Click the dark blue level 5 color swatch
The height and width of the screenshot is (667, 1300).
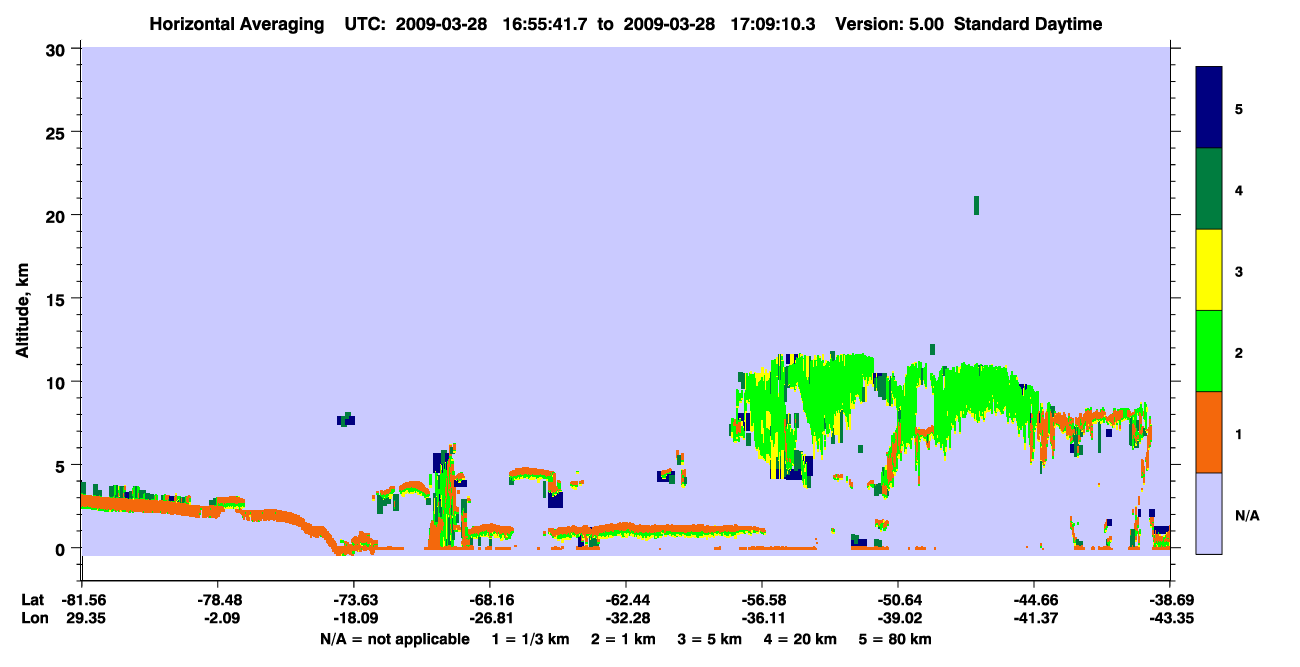click(x=1209, y=108)
